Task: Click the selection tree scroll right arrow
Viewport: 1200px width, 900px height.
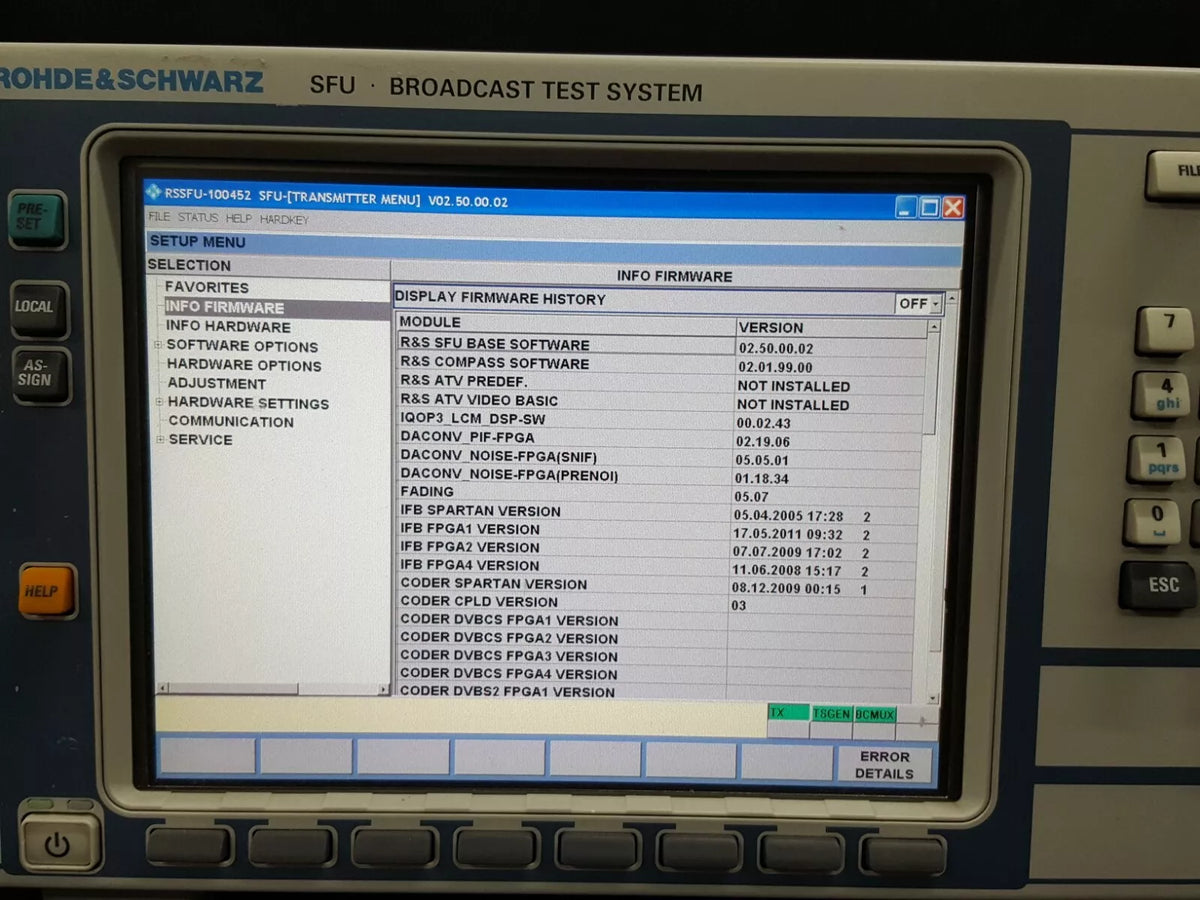Action: coord(382,690)
